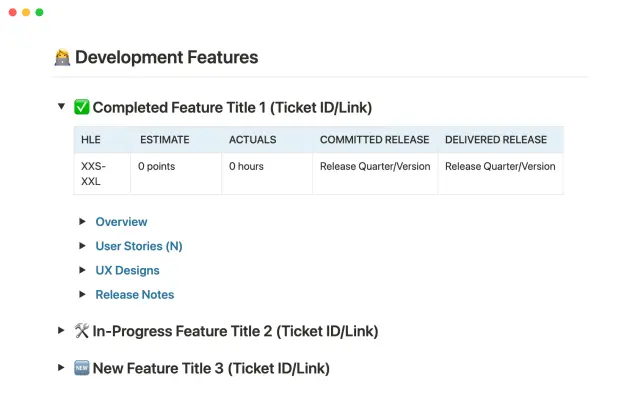Click the Development Features page title
640x400 pixels.
[x=167, y=57]
